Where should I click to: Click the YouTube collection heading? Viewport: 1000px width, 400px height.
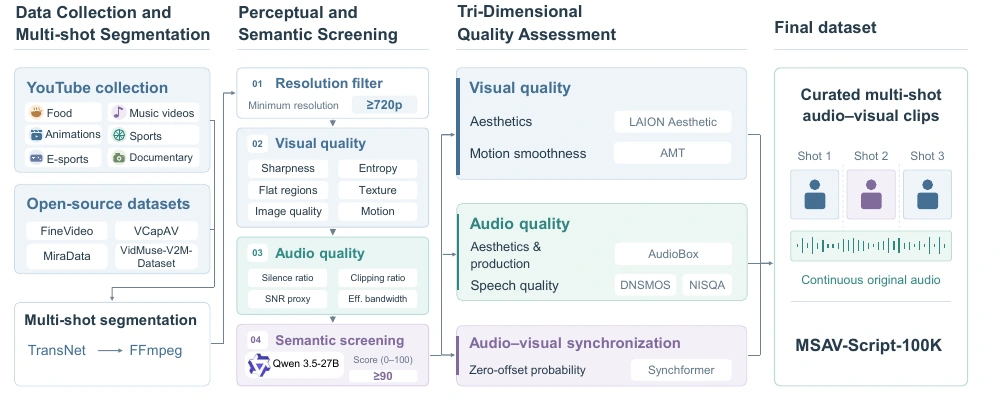click(97, 88)
